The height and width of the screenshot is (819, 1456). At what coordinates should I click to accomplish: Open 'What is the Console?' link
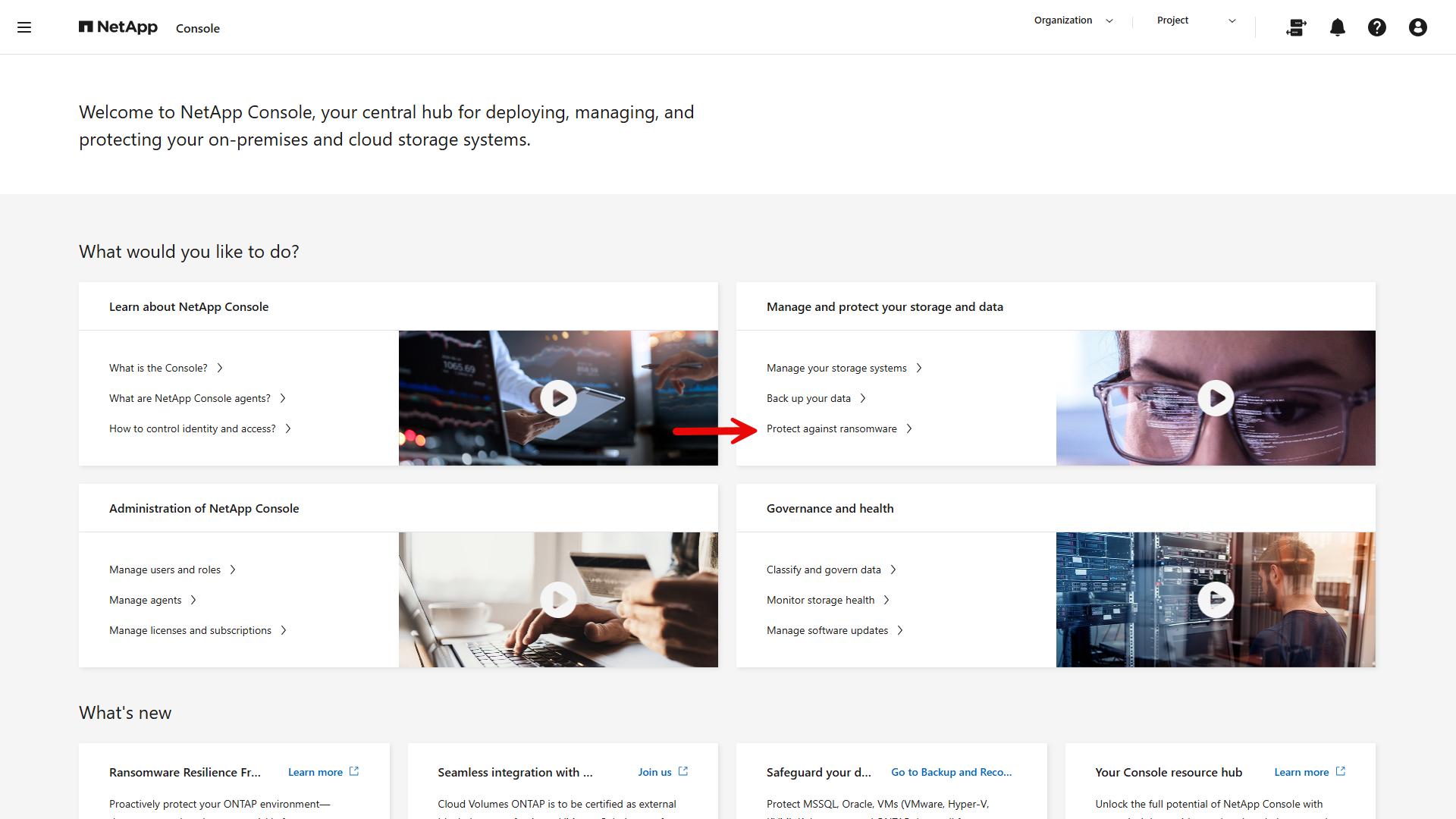click(166, 368)
